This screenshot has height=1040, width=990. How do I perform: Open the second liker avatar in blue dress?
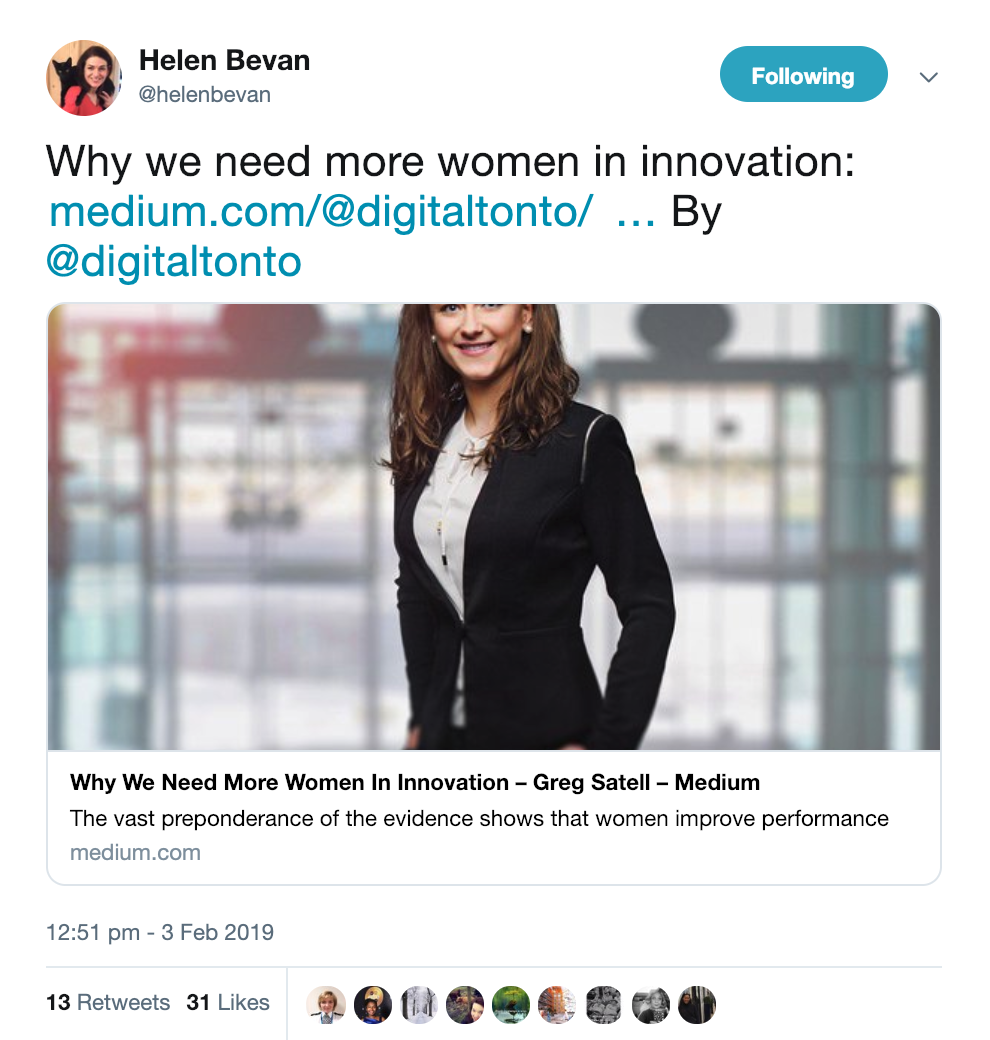pyautogui.click(x=372, y=1004)
